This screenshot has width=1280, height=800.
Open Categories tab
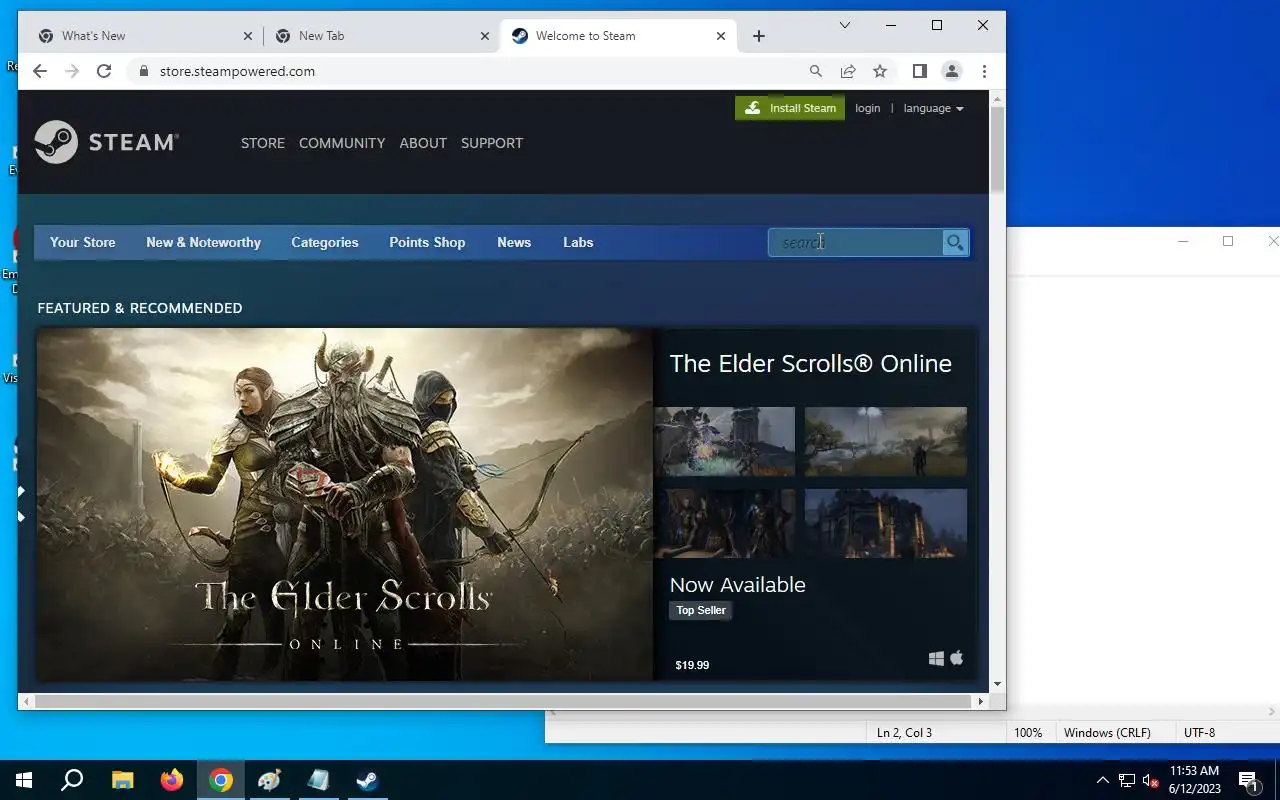(325, 242)
